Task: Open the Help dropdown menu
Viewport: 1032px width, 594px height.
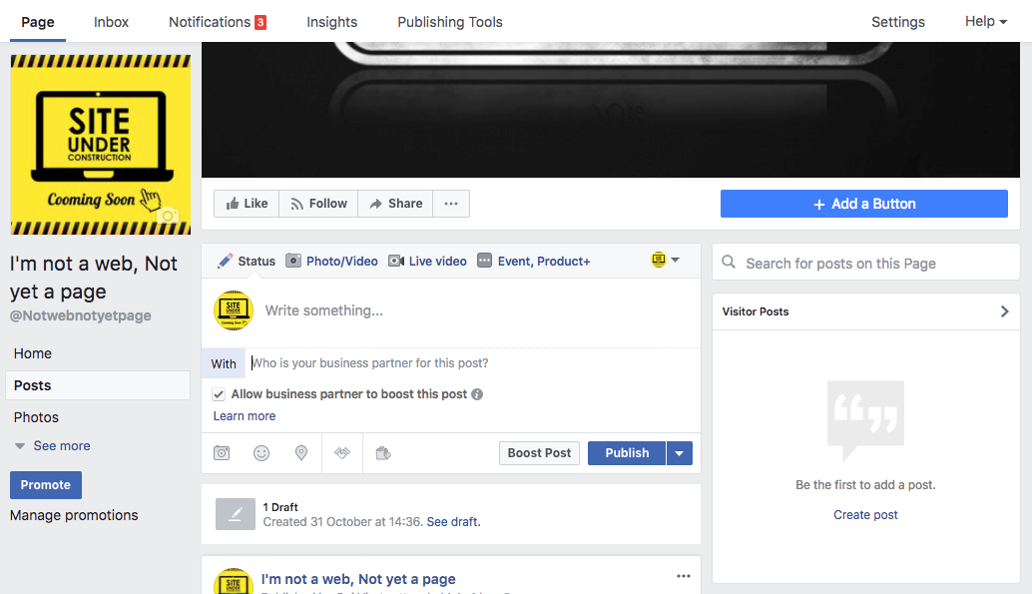Action: click(x=985, y=21)
